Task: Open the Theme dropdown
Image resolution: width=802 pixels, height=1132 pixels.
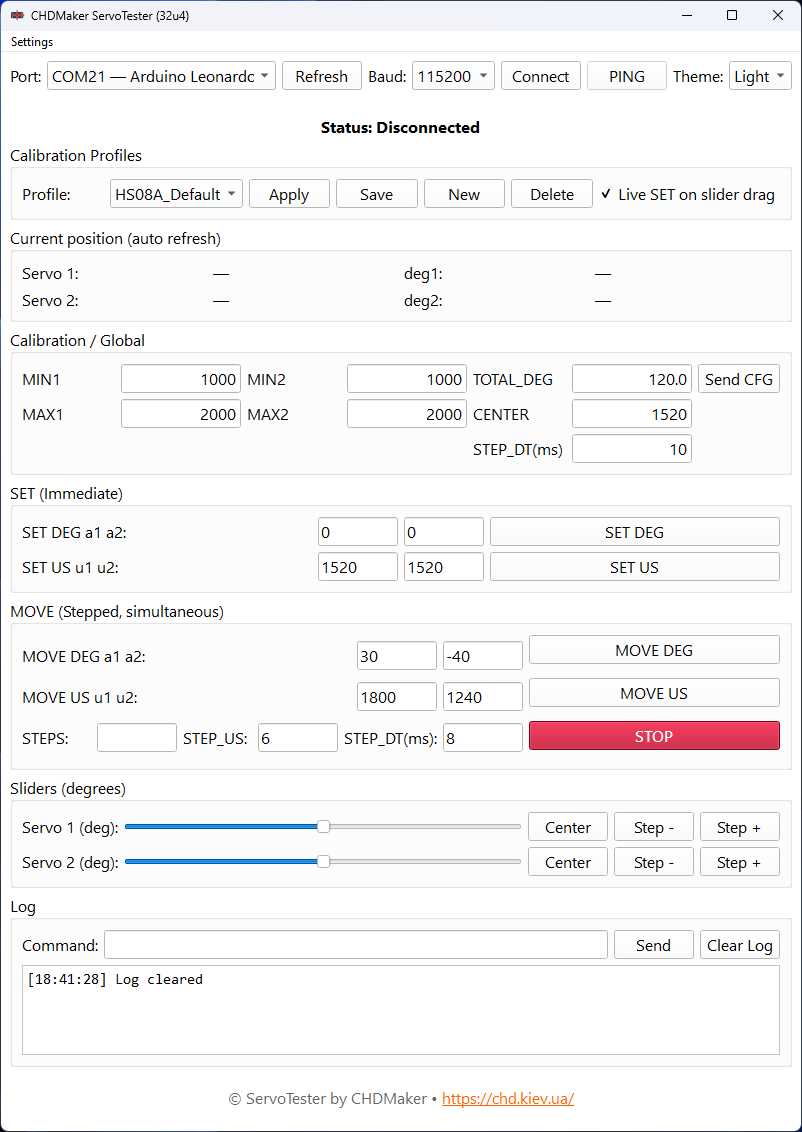Action: click(761, 76)
